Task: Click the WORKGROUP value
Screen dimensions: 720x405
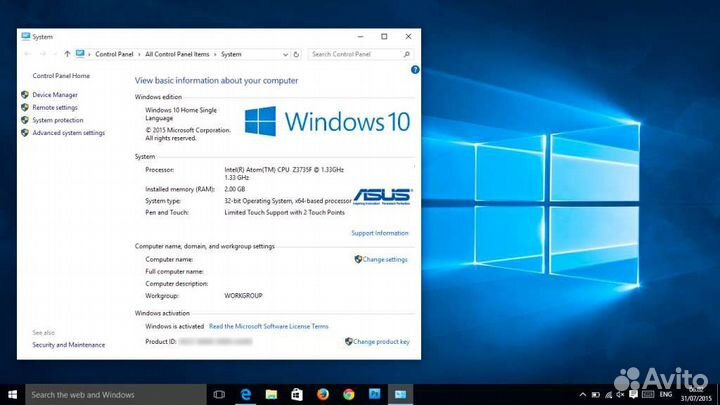Action: [x=243, y=296]
